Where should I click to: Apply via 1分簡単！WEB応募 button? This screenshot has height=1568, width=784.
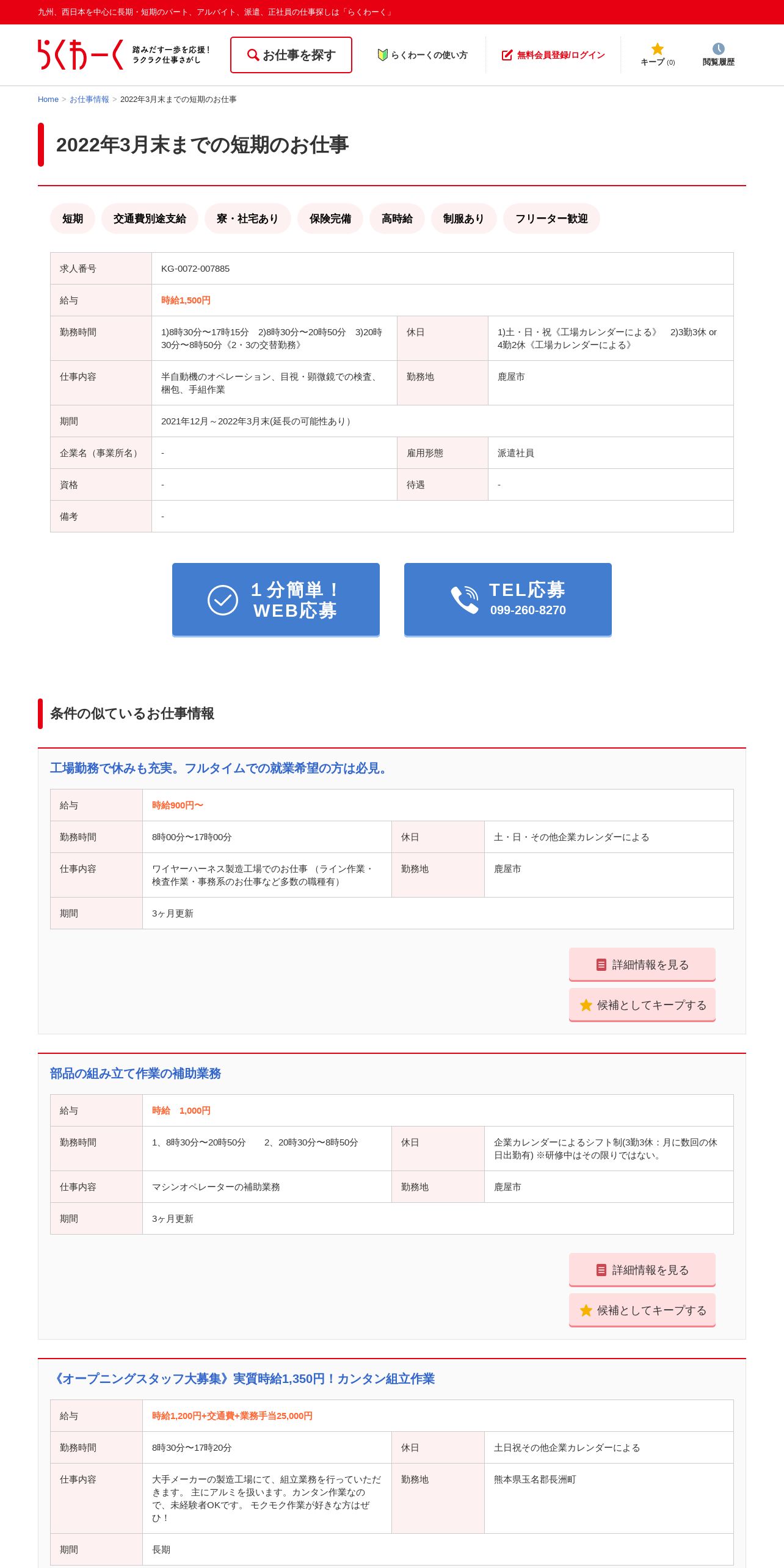tap(276, 600)
